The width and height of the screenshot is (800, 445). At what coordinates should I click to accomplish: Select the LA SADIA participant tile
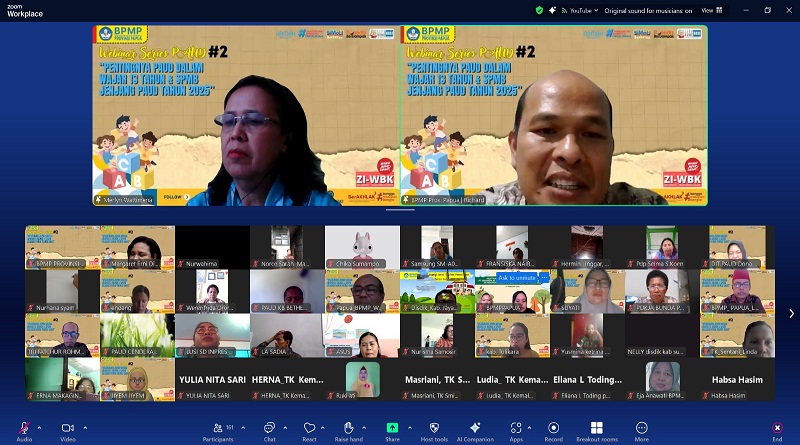click(287, 336)
